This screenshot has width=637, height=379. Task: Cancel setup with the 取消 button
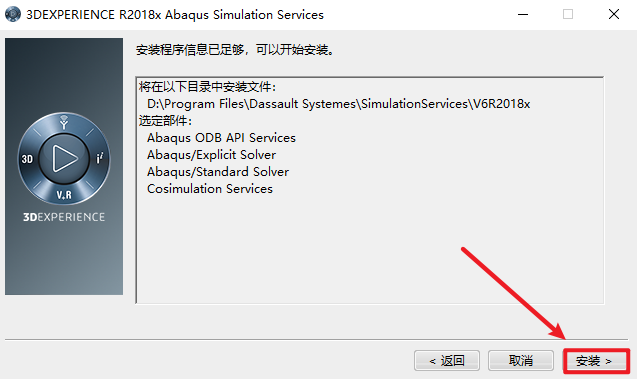[x=521, y=360]
